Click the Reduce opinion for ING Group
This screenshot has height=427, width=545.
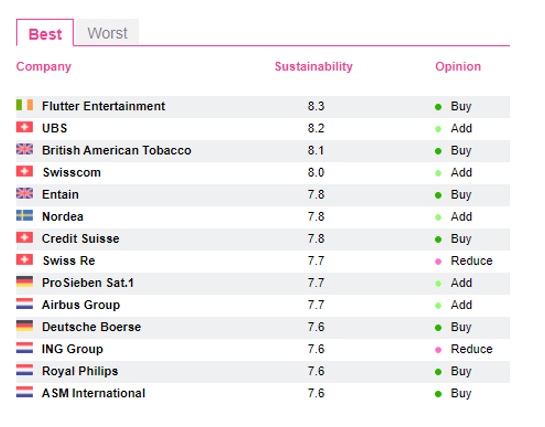(x=471, y=349)
